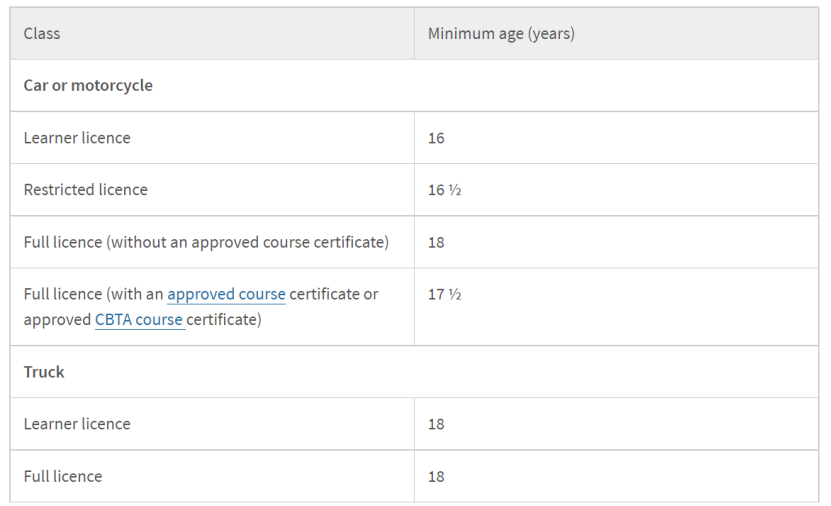
Task: Click 'certificate)' text after CBTA course link
Action: pos(224,320)
